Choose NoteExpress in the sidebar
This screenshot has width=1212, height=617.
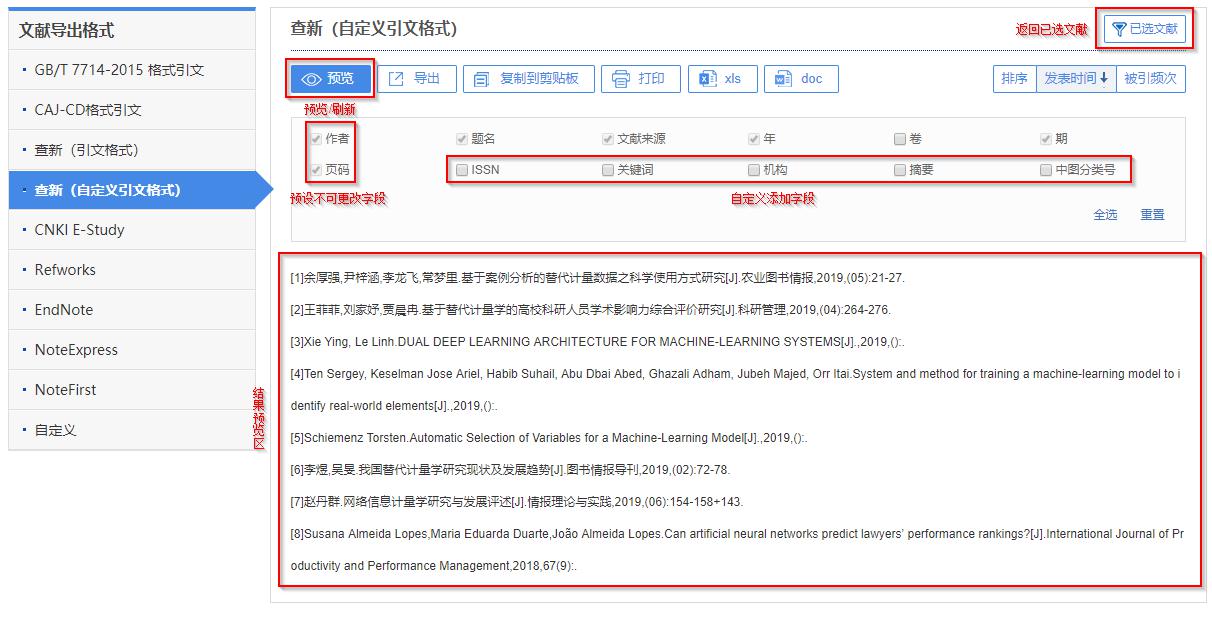tap(76, 350)
